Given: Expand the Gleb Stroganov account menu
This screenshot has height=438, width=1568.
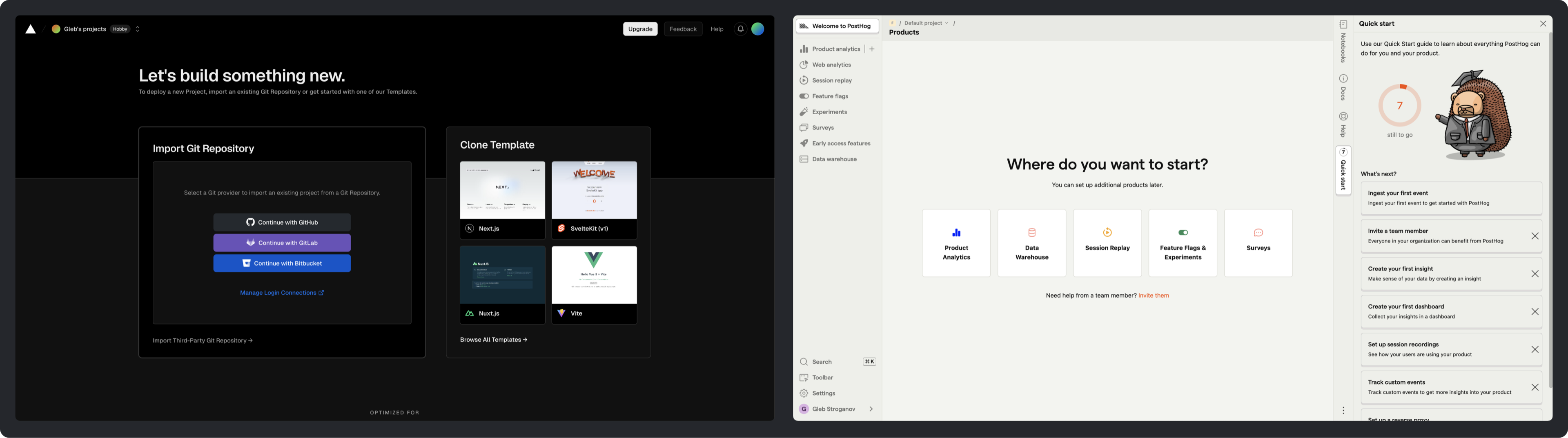Looking at the screenshot, I should coord(837,409).
